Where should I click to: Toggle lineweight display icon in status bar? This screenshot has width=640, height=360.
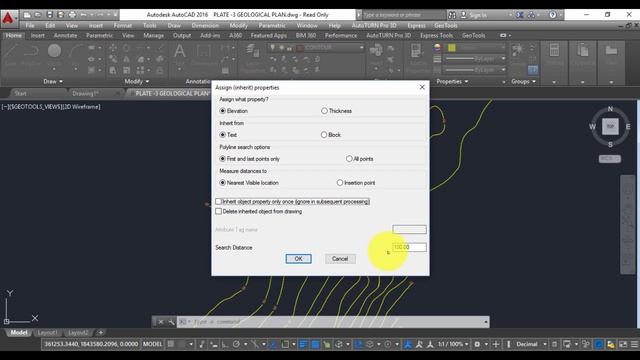(303, 344)
